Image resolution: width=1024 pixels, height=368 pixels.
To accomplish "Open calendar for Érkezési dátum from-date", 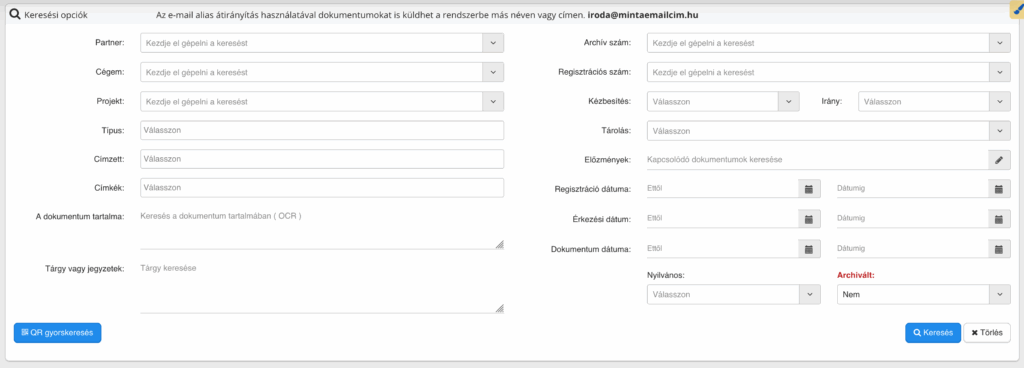I will pos(808,219).
